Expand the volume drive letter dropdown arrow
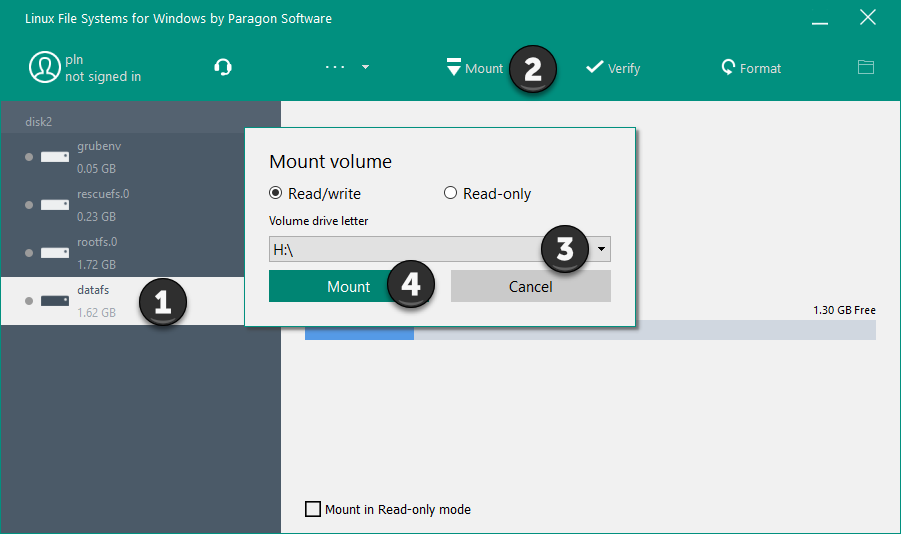Image resolution: width=901 pixels, height=534 pixels. 601,249
